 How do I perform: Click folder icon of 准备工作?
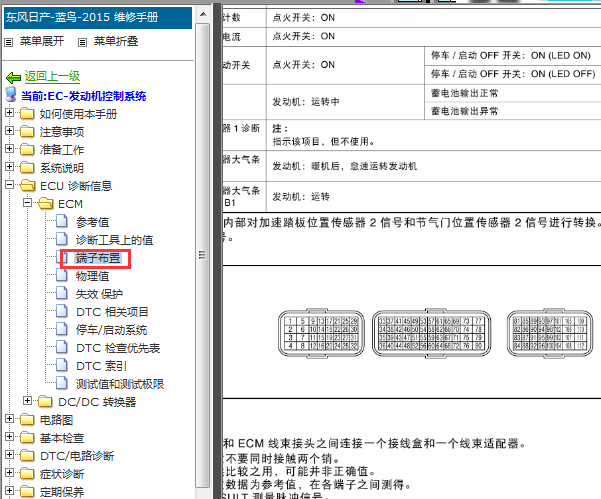click(x=27, y=149)
